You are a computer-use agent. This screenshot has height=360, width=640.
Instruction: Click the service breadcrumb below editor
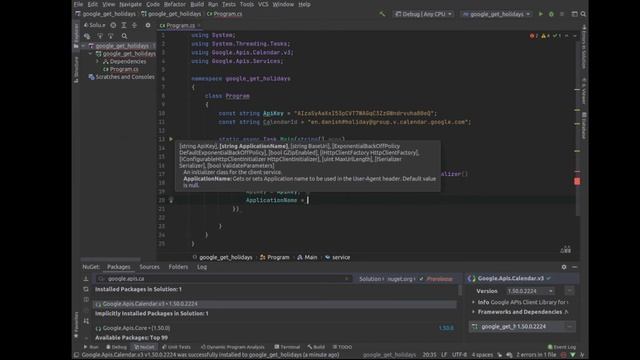338,257
